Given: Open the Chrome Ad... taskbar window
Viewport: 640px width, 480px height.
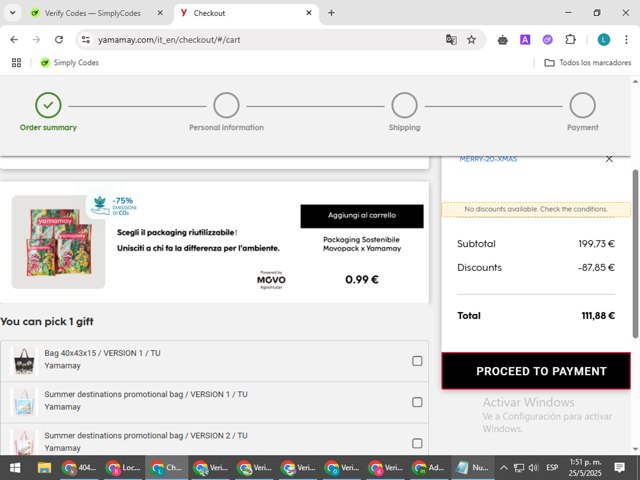Looking at the screenshot, I should click(x=428, y=468).
